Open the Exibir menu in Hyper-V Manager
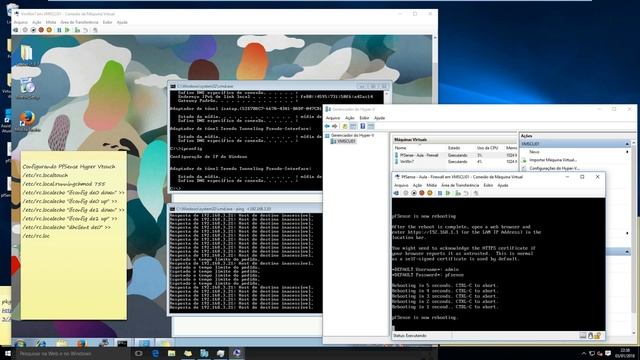Viewport: 640px width, 360px height. (364, 118)
